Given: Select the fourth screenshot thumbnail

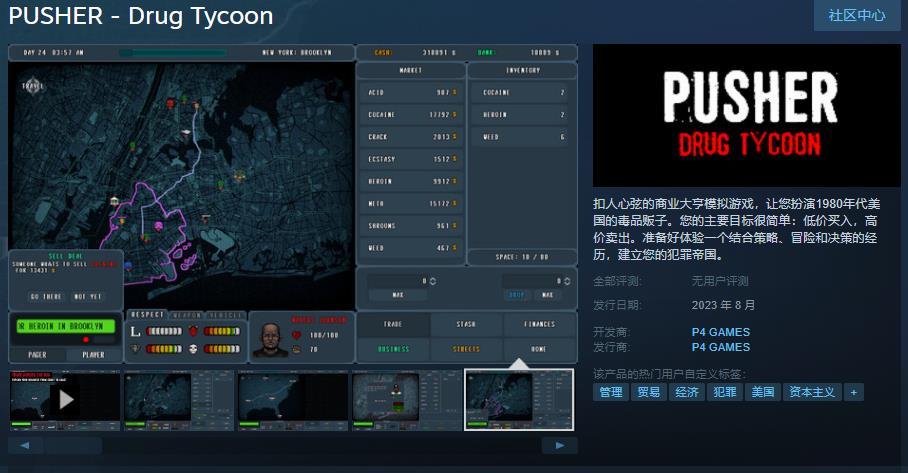Looking at the screenshot, I should [x=407, y=400].
